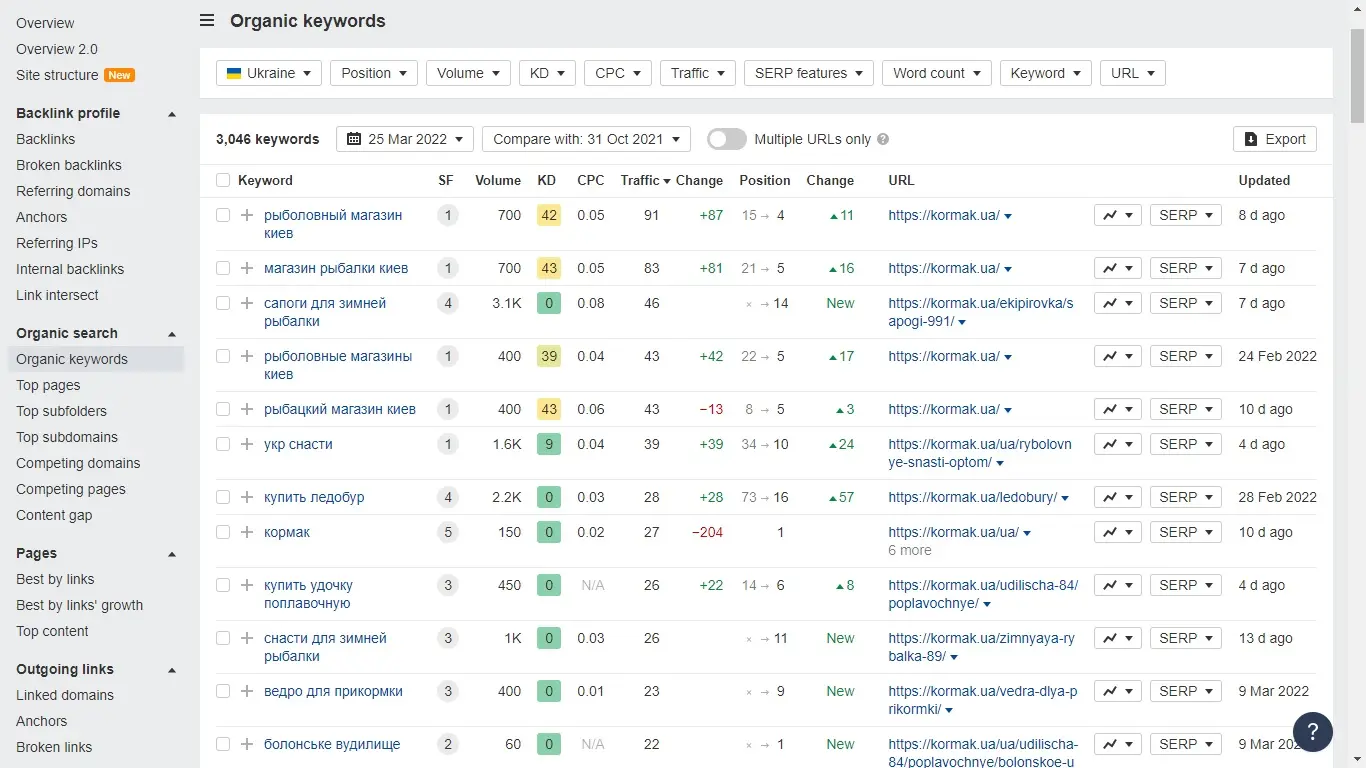Click the vertical page scrollbar
Viewport: 1366px width, 768px height.
tap(1357, 60)
